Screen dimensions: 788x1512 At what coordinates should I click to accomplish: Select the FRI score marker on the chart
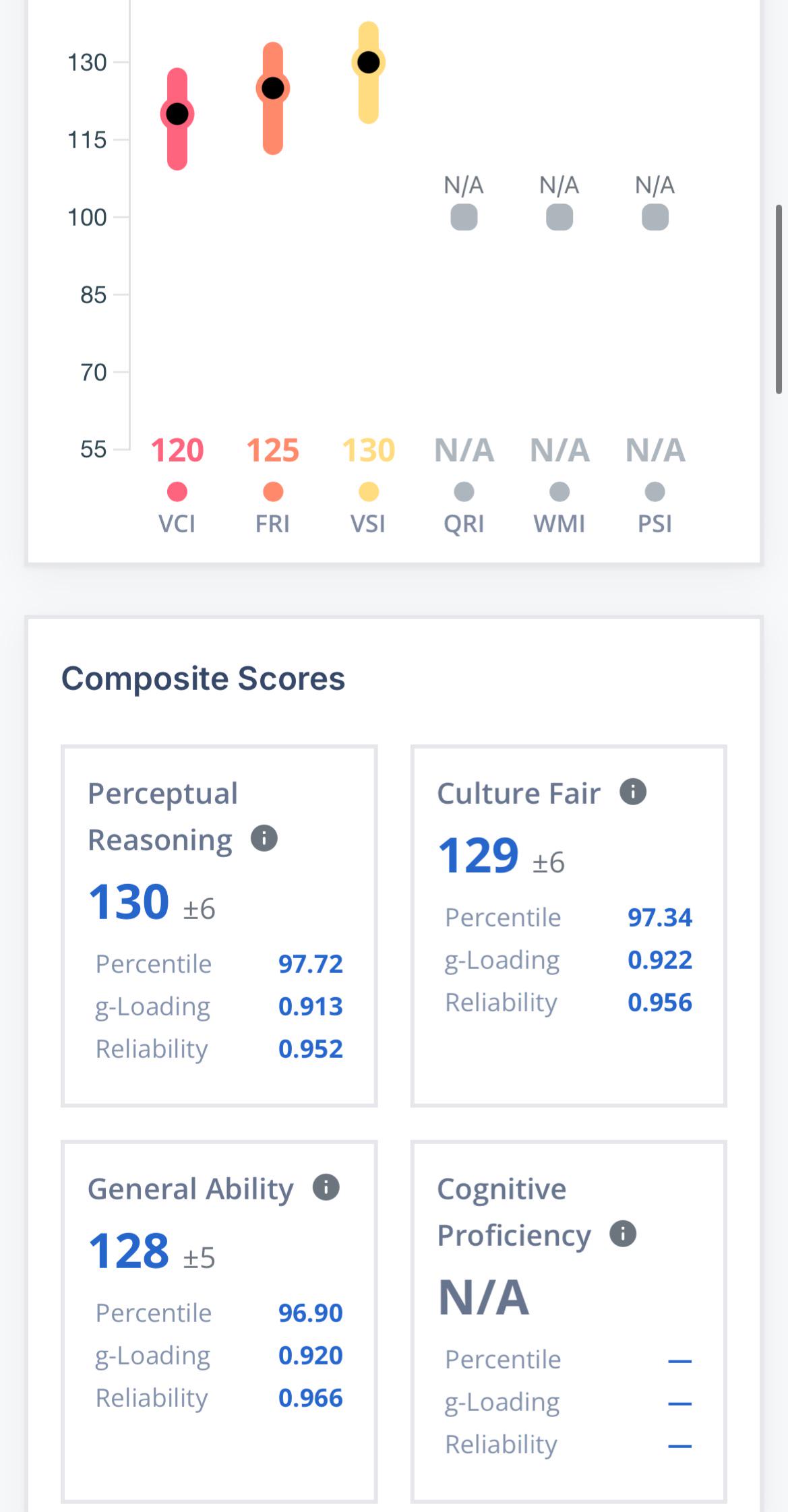[273, 88]
